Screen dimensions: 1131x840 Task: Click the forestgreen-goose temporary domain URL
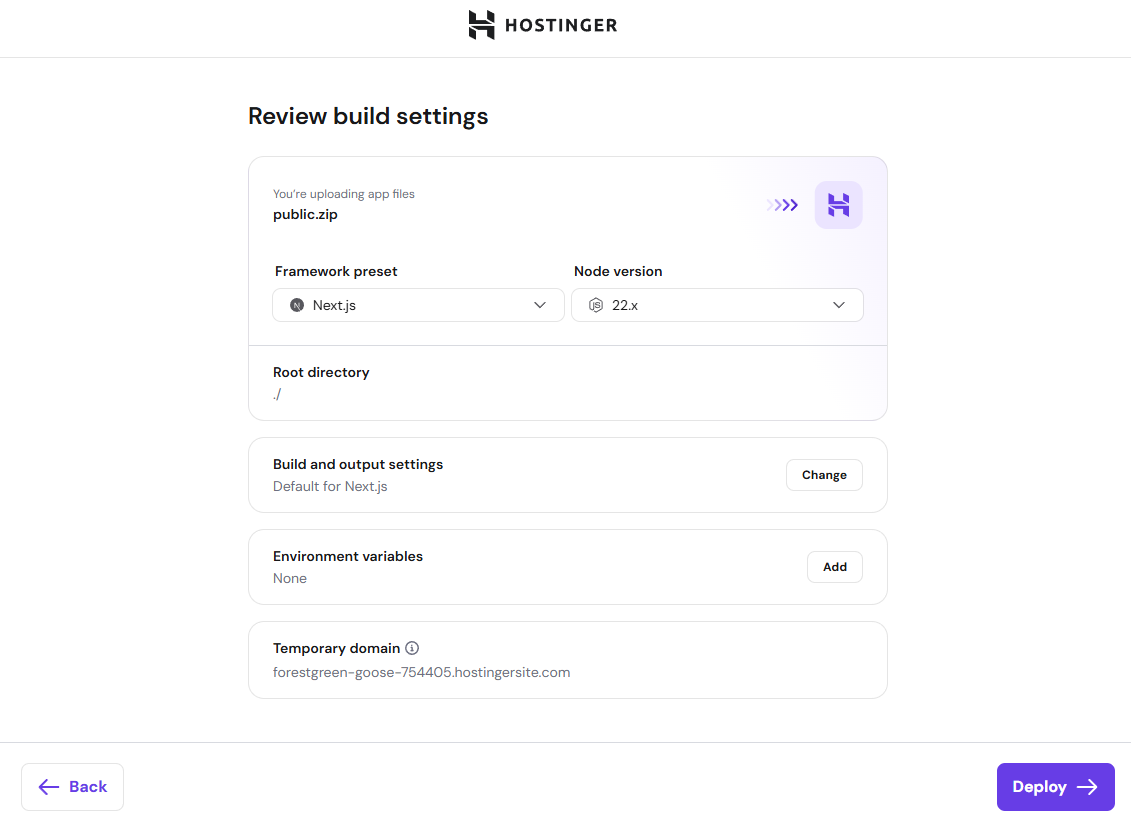[x=421, y=672]
